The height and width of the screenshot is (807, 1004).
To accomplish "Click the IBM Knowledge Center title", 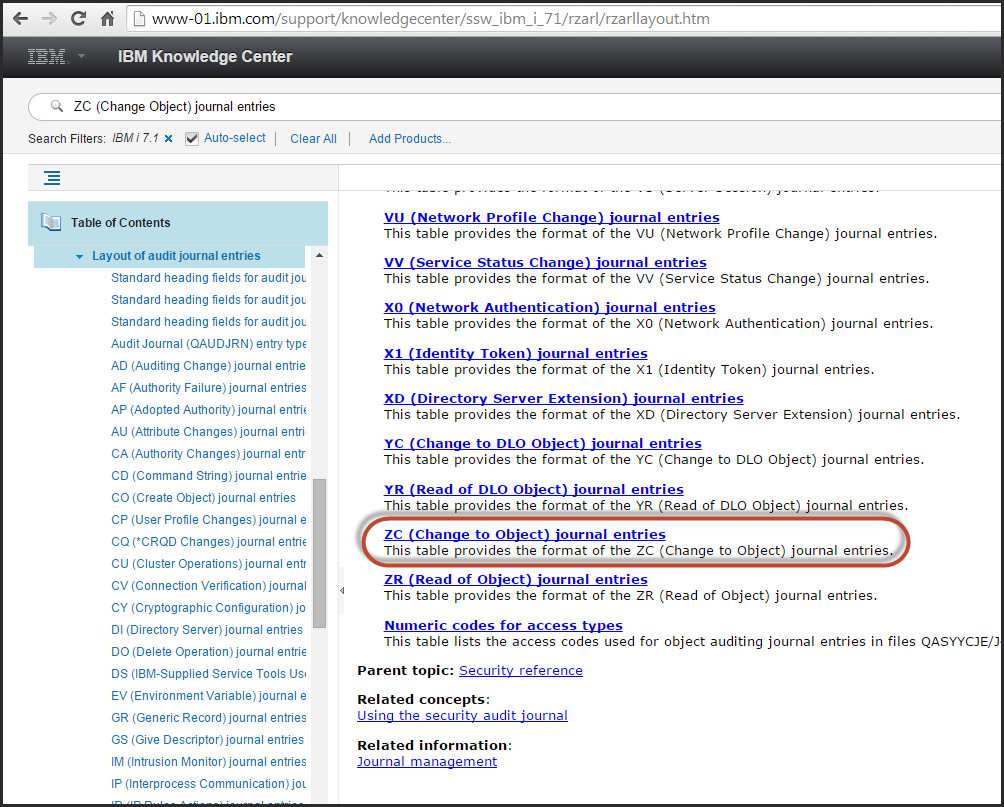I will coord(205,56).
